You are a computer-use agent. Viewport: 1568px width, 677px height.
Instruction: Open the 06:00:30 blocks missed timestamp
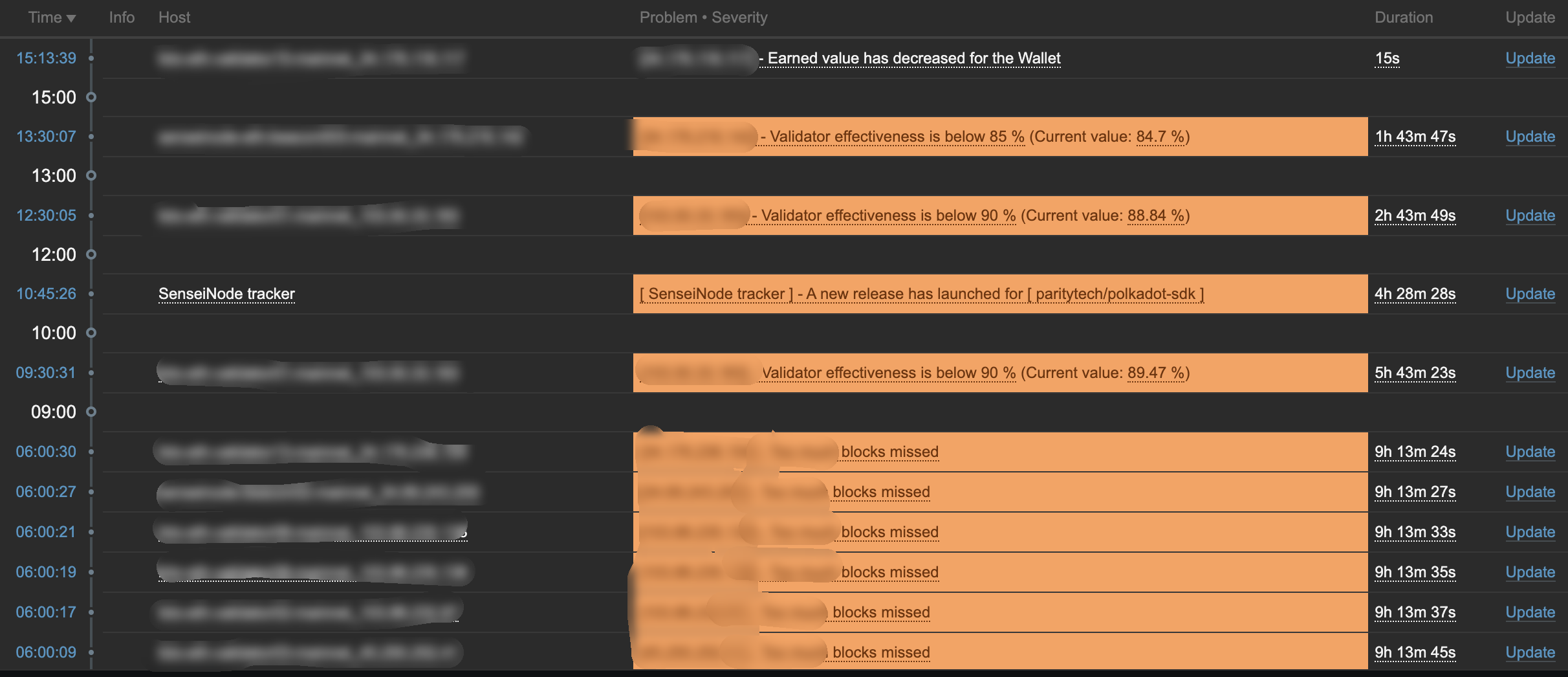46,452
